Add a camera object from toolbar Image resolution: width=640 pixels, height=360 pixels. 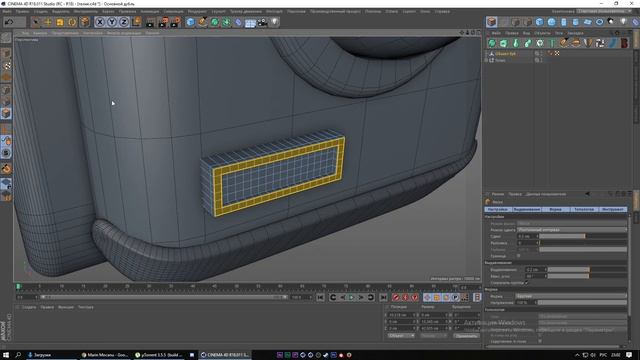(x=263, y=22)
